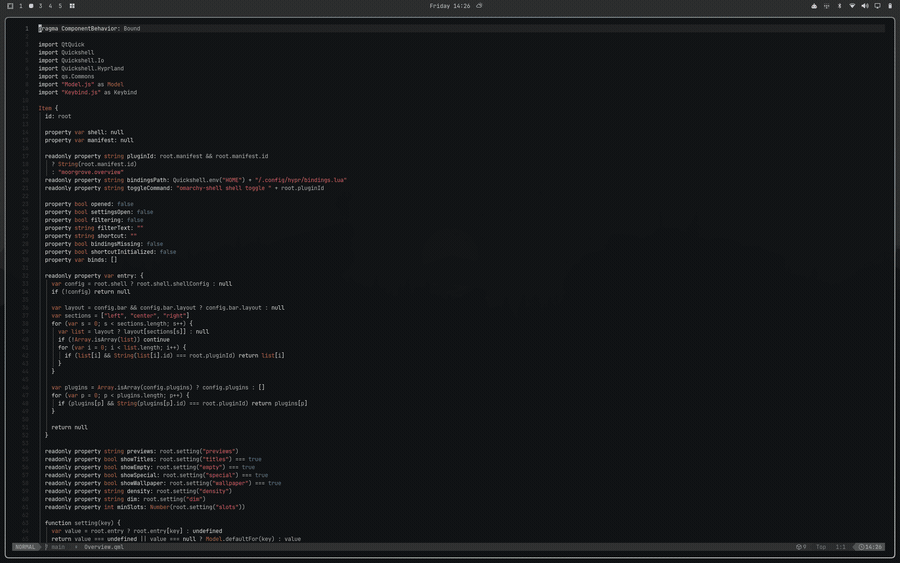
Task: Click the import qs.Commons line
Action: click(66, 76)
